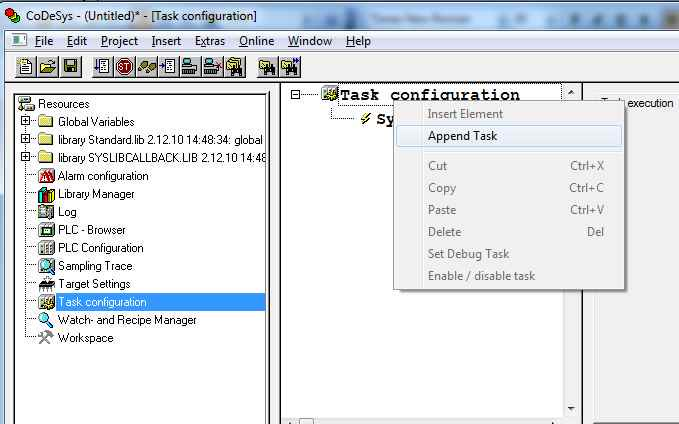679x424 pixels.
Task: Click the Global search toolbar icon
Action: [x=235, y=67]
